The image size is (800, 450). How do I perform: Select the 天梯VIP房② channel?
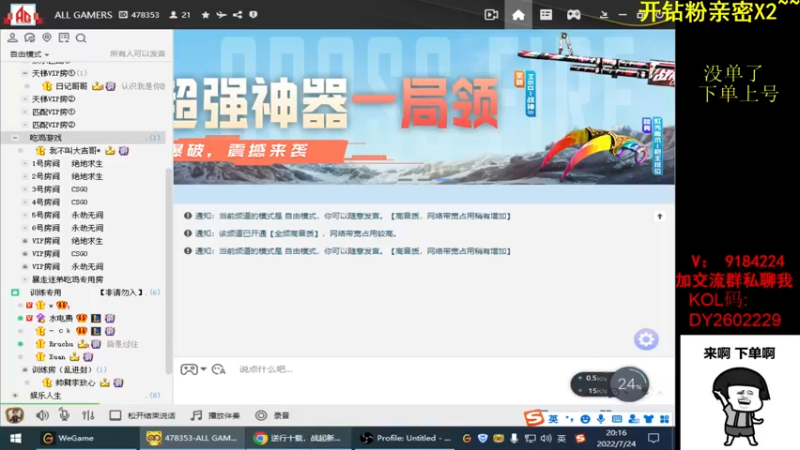54,99
